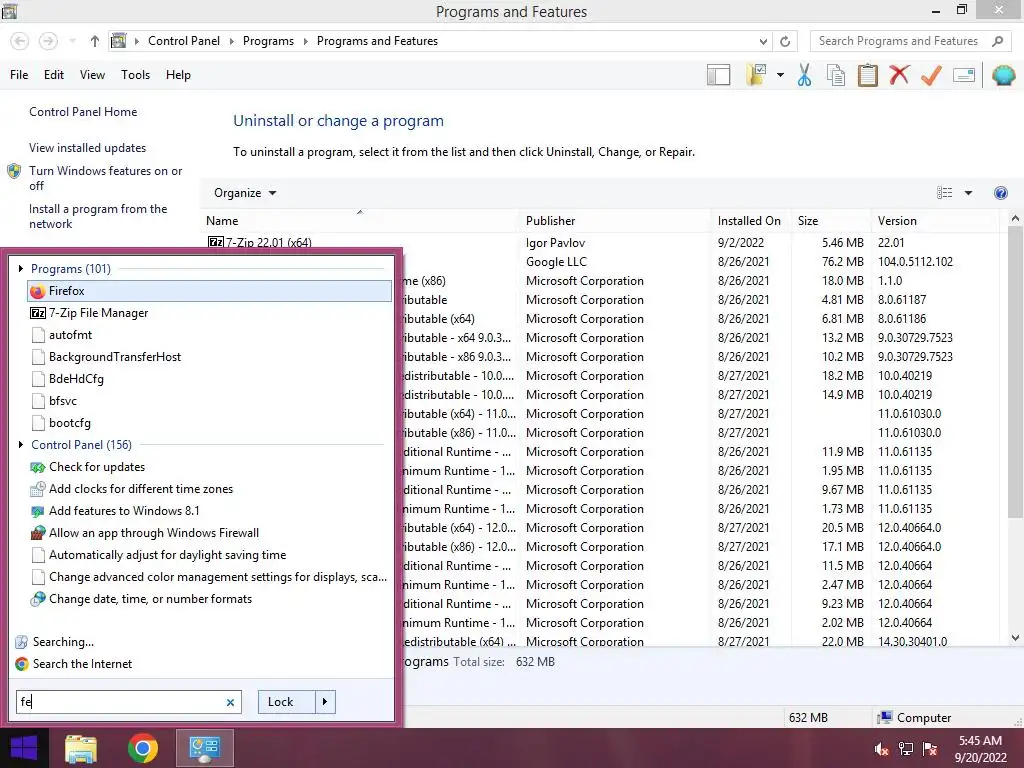Open the Lock button options arrow

(325, 702)
